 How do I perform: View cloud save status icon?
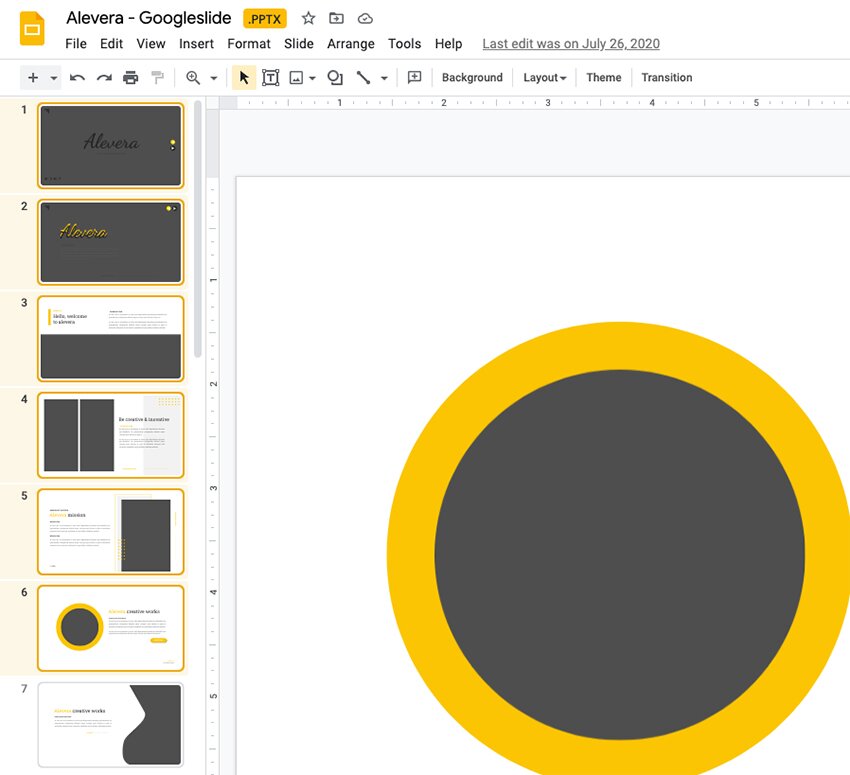coord(365,18)
